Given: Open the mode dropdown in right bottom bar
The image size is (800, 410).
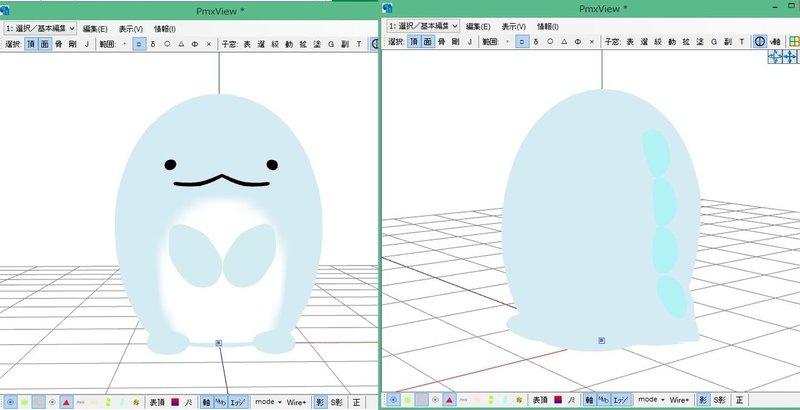Looking at the screenshot, I should pyautogui.click(x=651, y=399).
